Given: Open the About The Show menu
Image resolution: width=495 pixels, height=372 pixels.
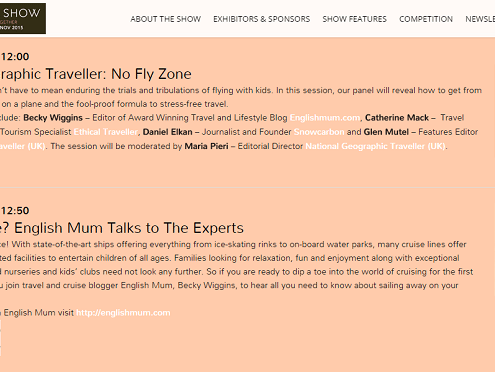Looking at the screenshot, I should point(166,19).
